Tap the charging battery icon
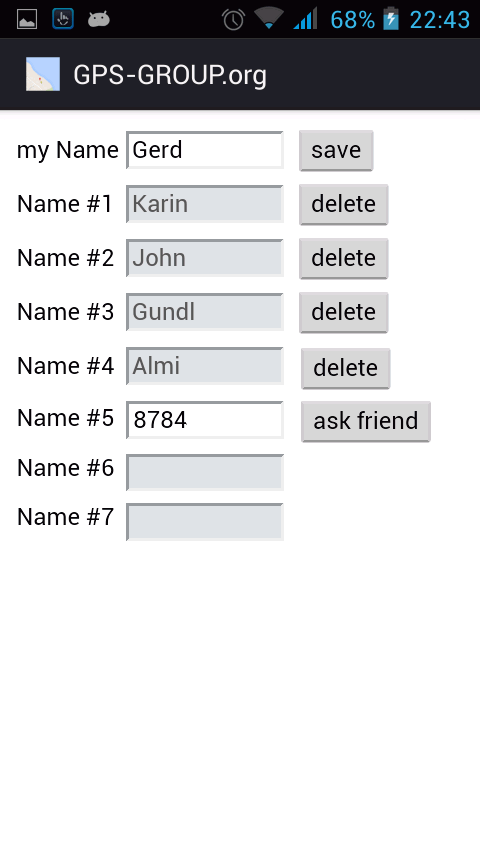Image resolution: width=480 pixels, height=854 pixels. pyautogui.click(x=391, y=19)
